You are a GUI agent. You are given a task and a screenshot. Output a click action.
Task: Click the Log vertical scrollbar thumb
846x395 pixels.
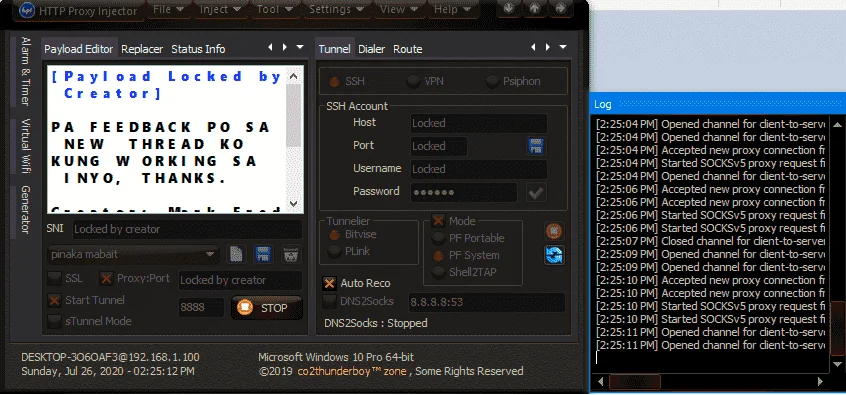click(837, 329)
